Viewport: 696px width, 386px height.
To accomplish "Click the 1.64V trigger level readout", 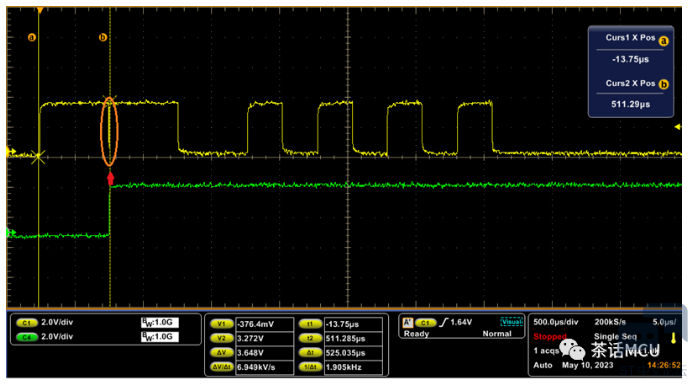I will tap(461, 322).
